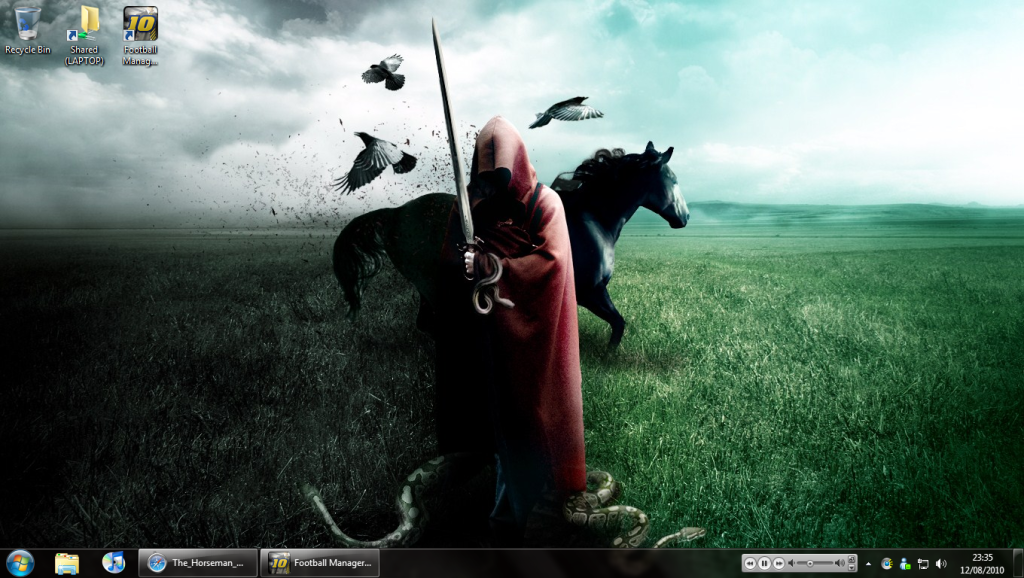Open the clock showing 23:35
1024x578 pixels.
982,564
